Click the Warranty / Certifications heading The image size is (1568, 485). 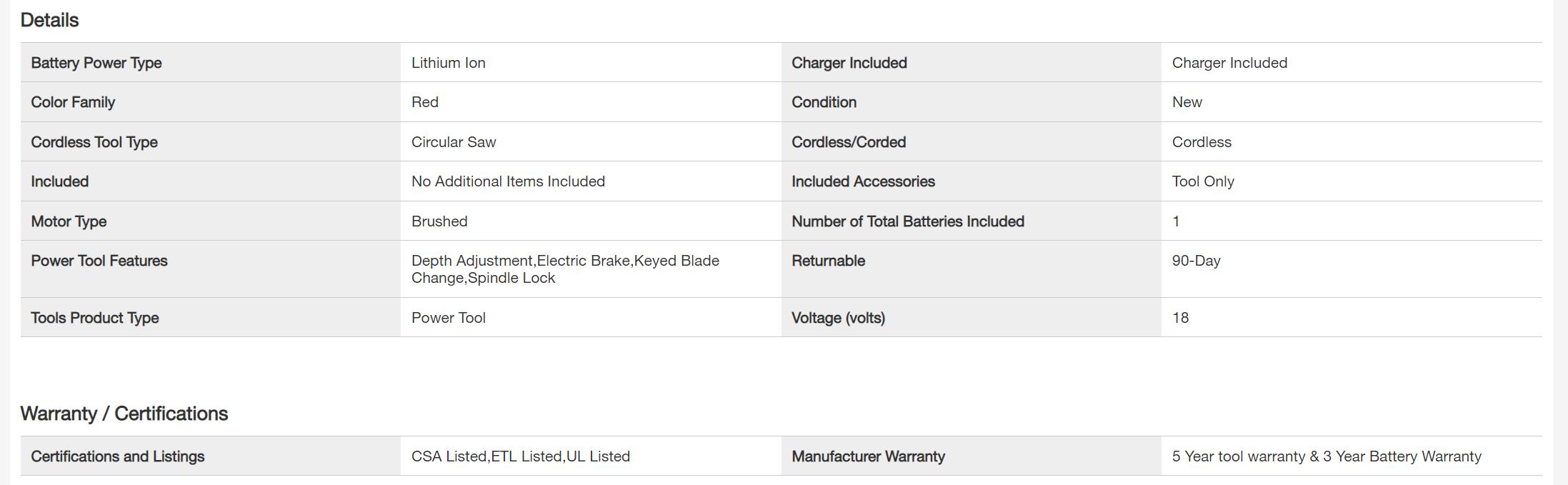point(124,414)
